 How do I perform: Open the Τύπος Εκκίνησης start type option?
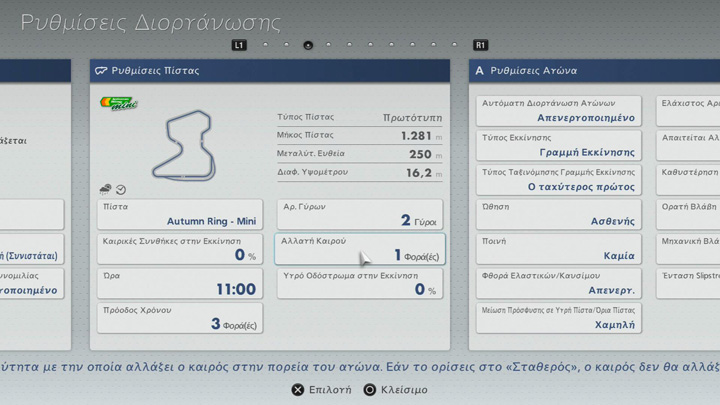(x=558, y=145)
